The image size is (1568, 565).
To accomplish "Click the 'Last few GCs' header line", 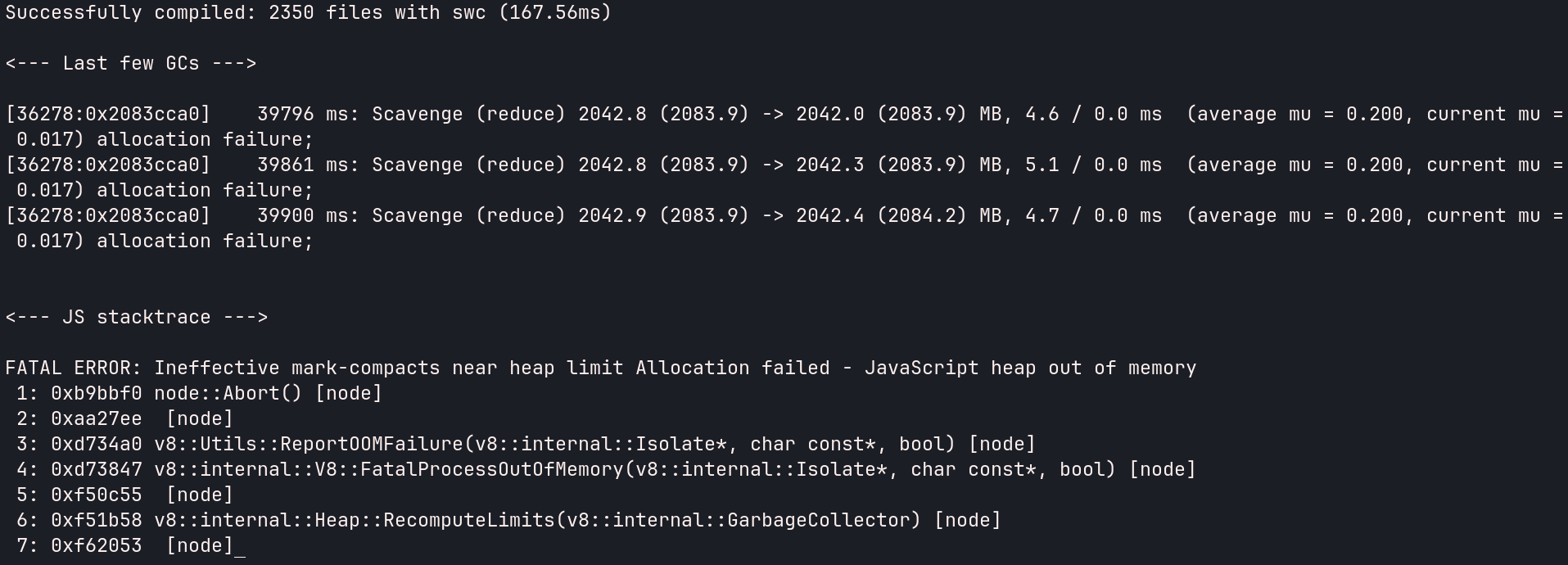I will (131, 64).
